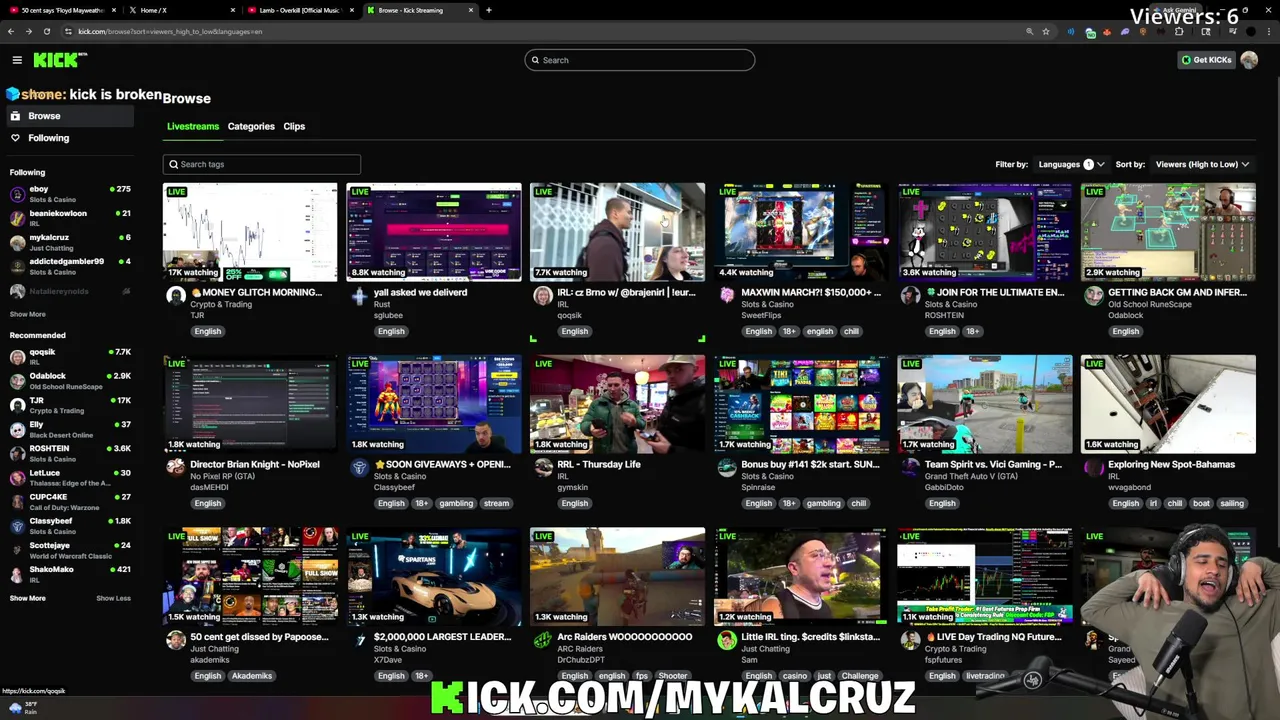Click qoqsik avatar in Recommended list
The image size is (1280, 720).
click(17, 357)
